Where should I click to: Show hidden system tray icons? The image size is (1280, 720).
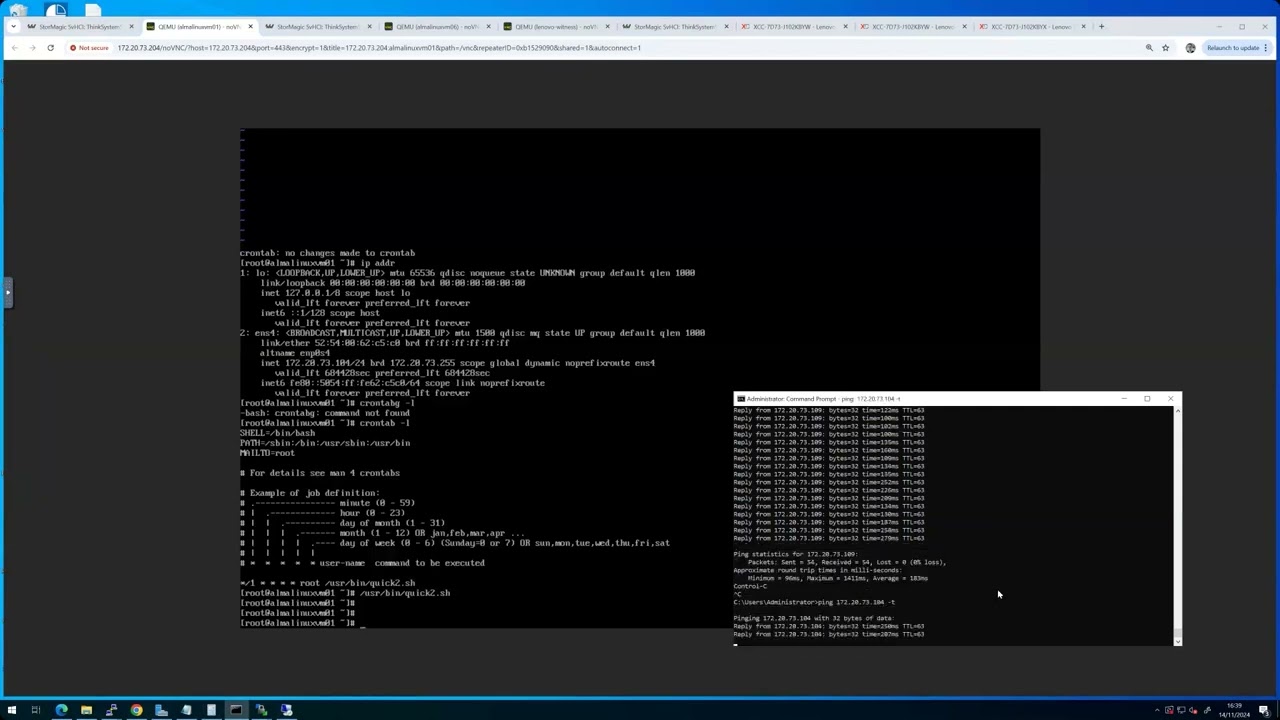[1156, 710]
